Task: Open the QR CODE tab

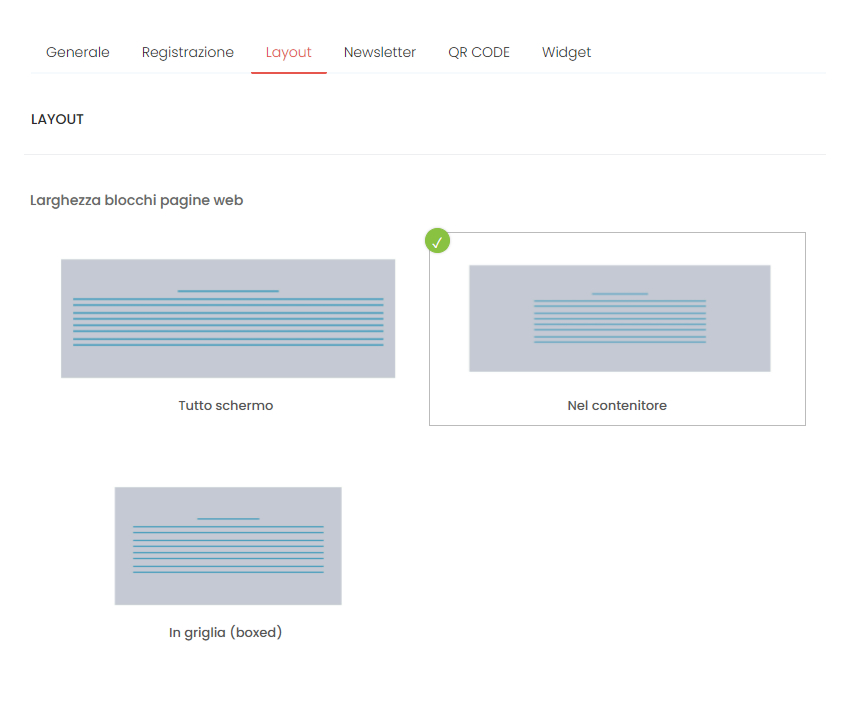Action: click(479, 52)
